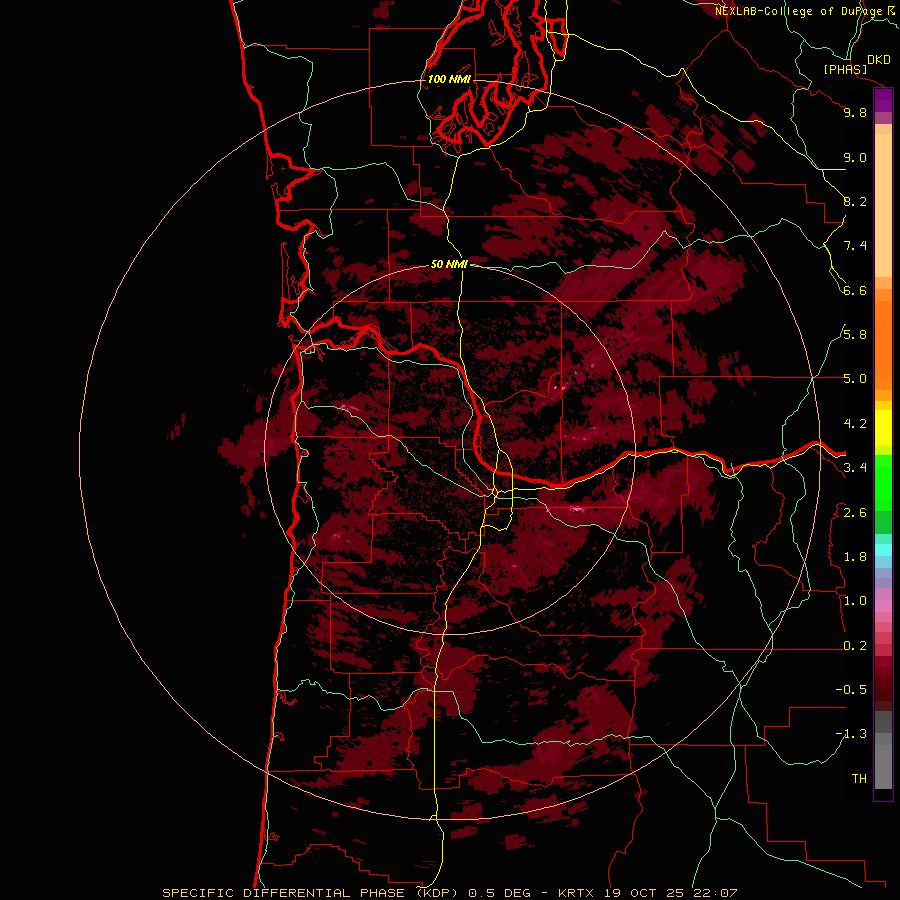Image resolution: width=900 pixels, height=900 pixels.
Task: Click the "[PHAS]" unit label
Action: tap(845, 69)
